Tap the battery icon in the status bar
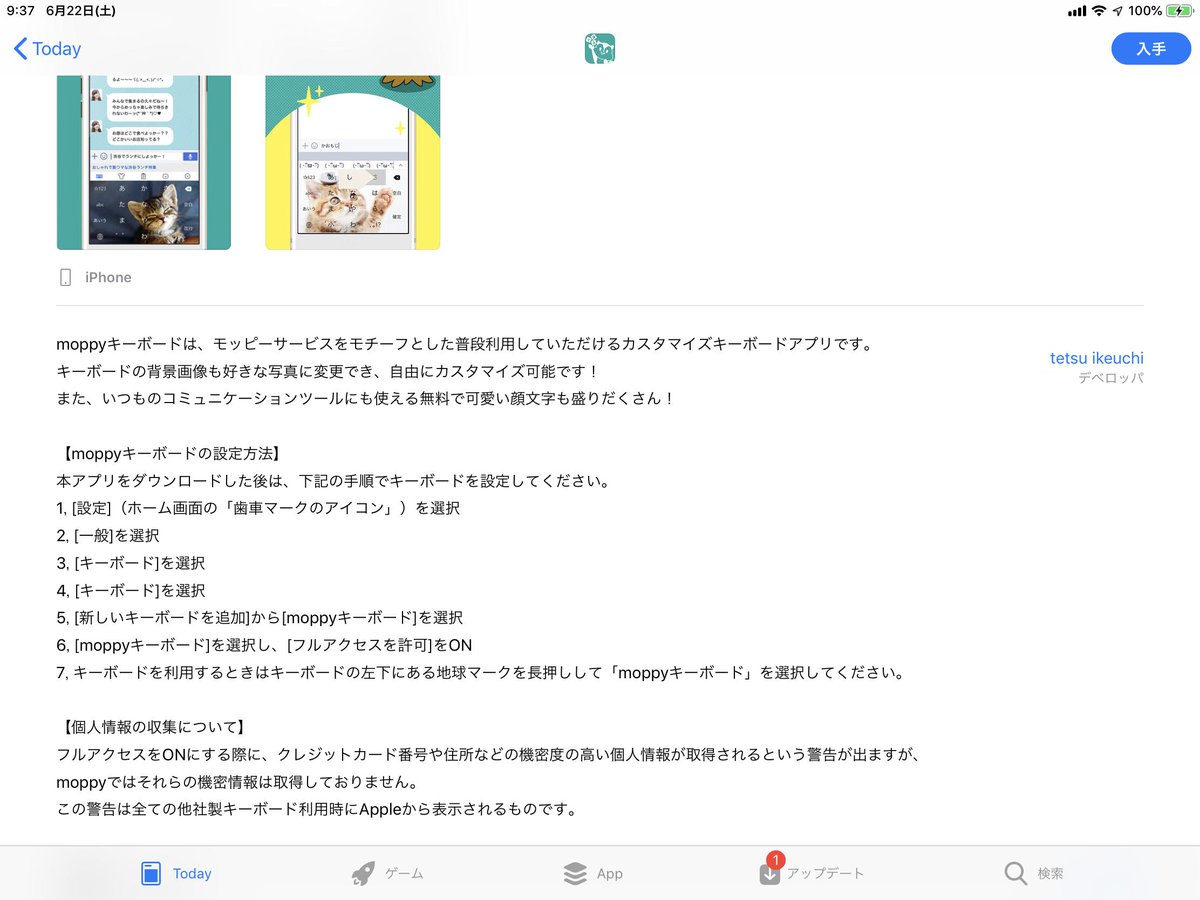This screenshot has width=1200, height=900. (1178, 11)
